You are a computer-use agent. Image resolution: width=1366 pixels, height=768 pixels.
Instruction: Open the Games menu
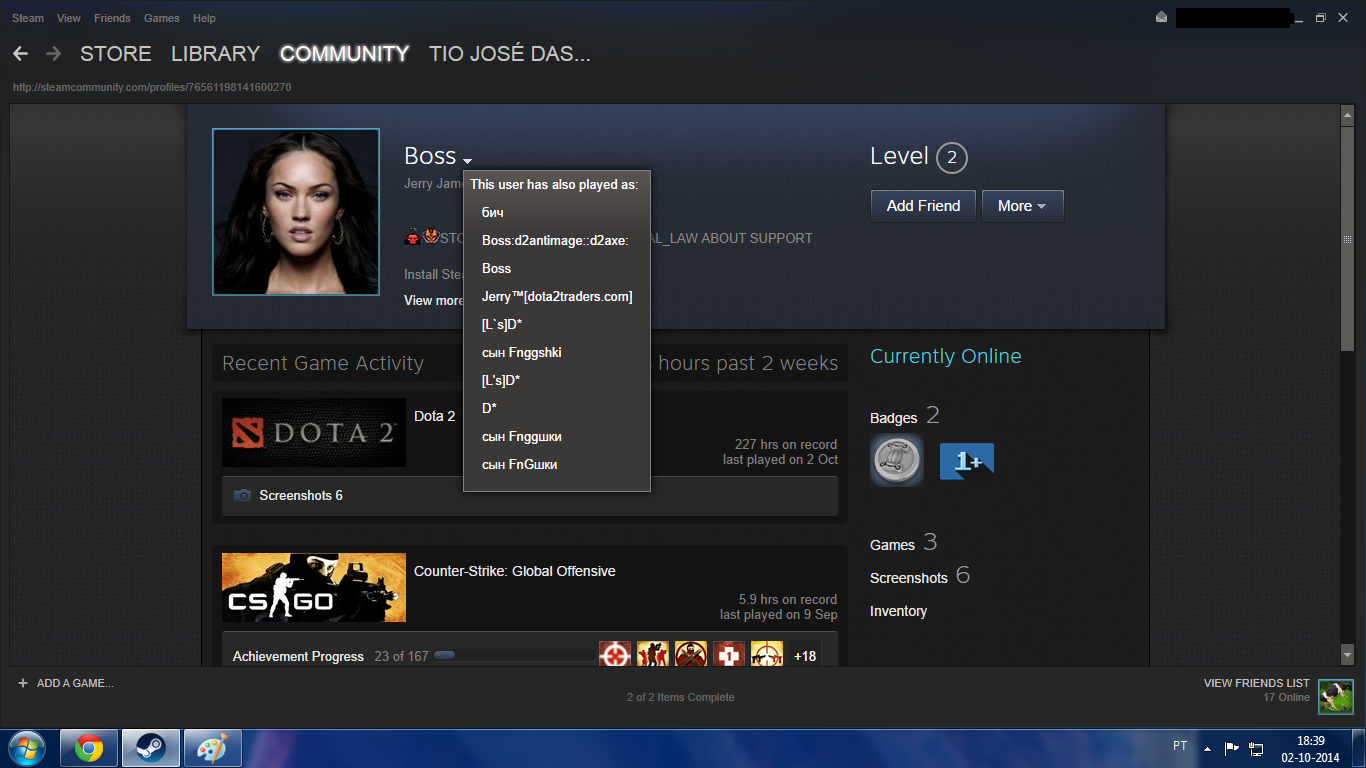point(161,18)
